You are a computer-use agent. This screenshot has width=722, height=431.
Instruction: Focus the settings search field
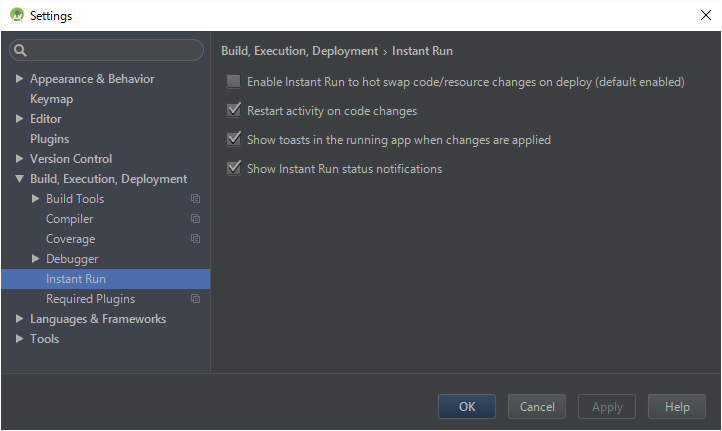pos(112,50)
